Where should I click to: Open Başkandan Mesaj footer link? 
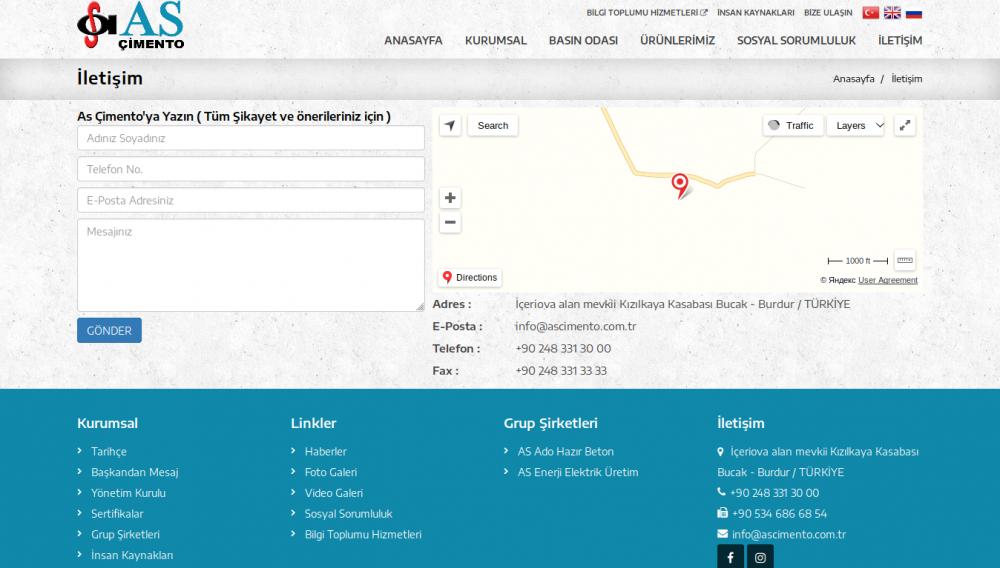click(135, 472)
